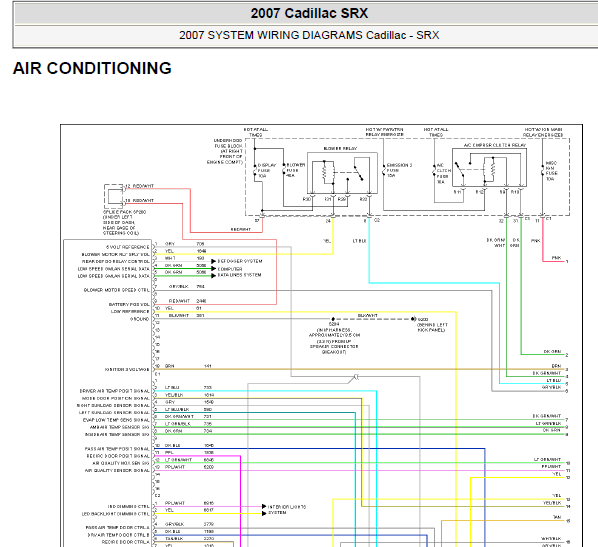Click the 'DEFOGGER SYSTEM' arrow destination
This screenshot has width=598, height=547.
click(x=240, y=261)
